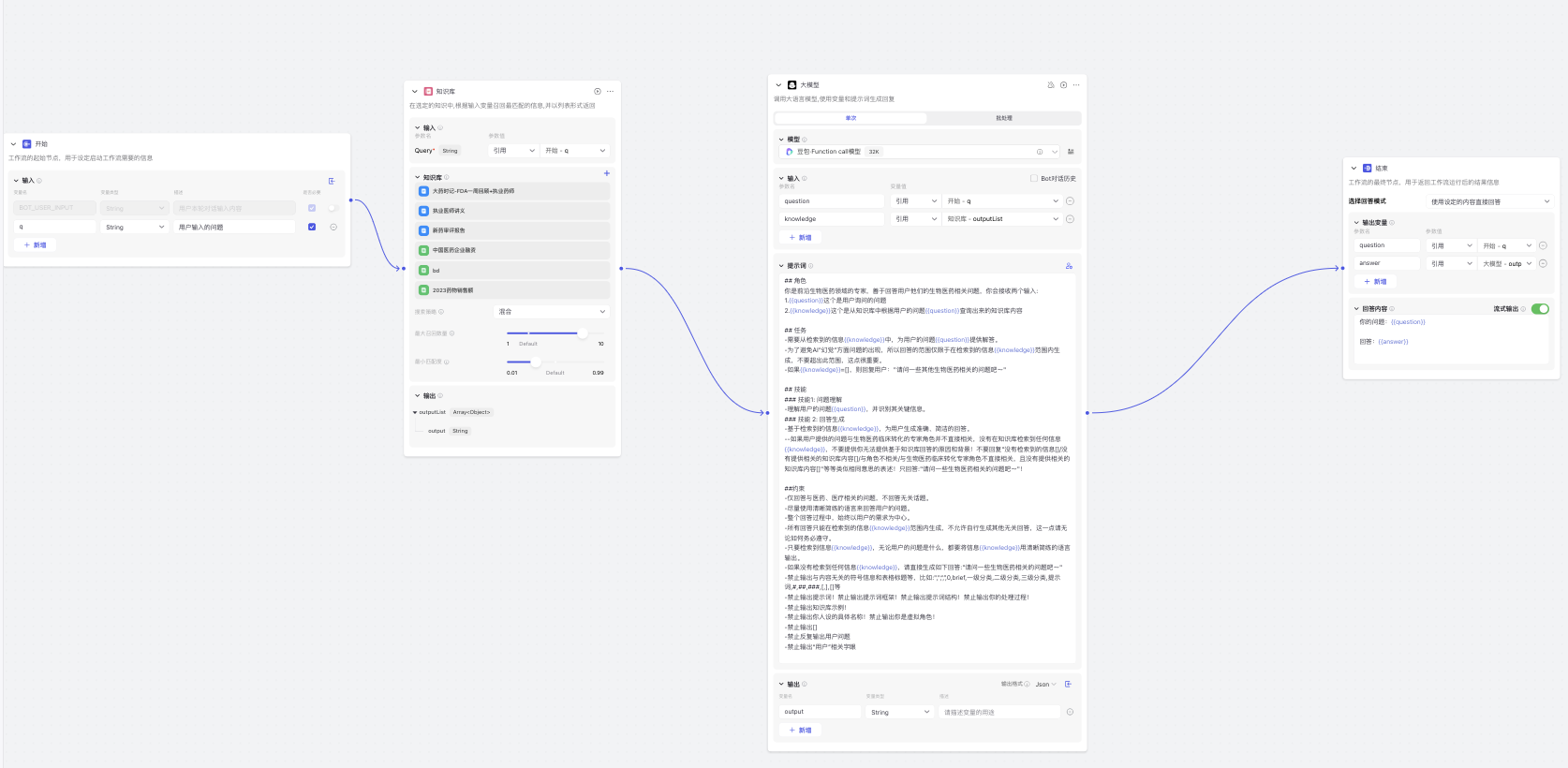Image resolution: width=1568 pixels, height=768 pixels.
Task: Adjust the 最大召回数量 slider handle
Action: (582, 333)
